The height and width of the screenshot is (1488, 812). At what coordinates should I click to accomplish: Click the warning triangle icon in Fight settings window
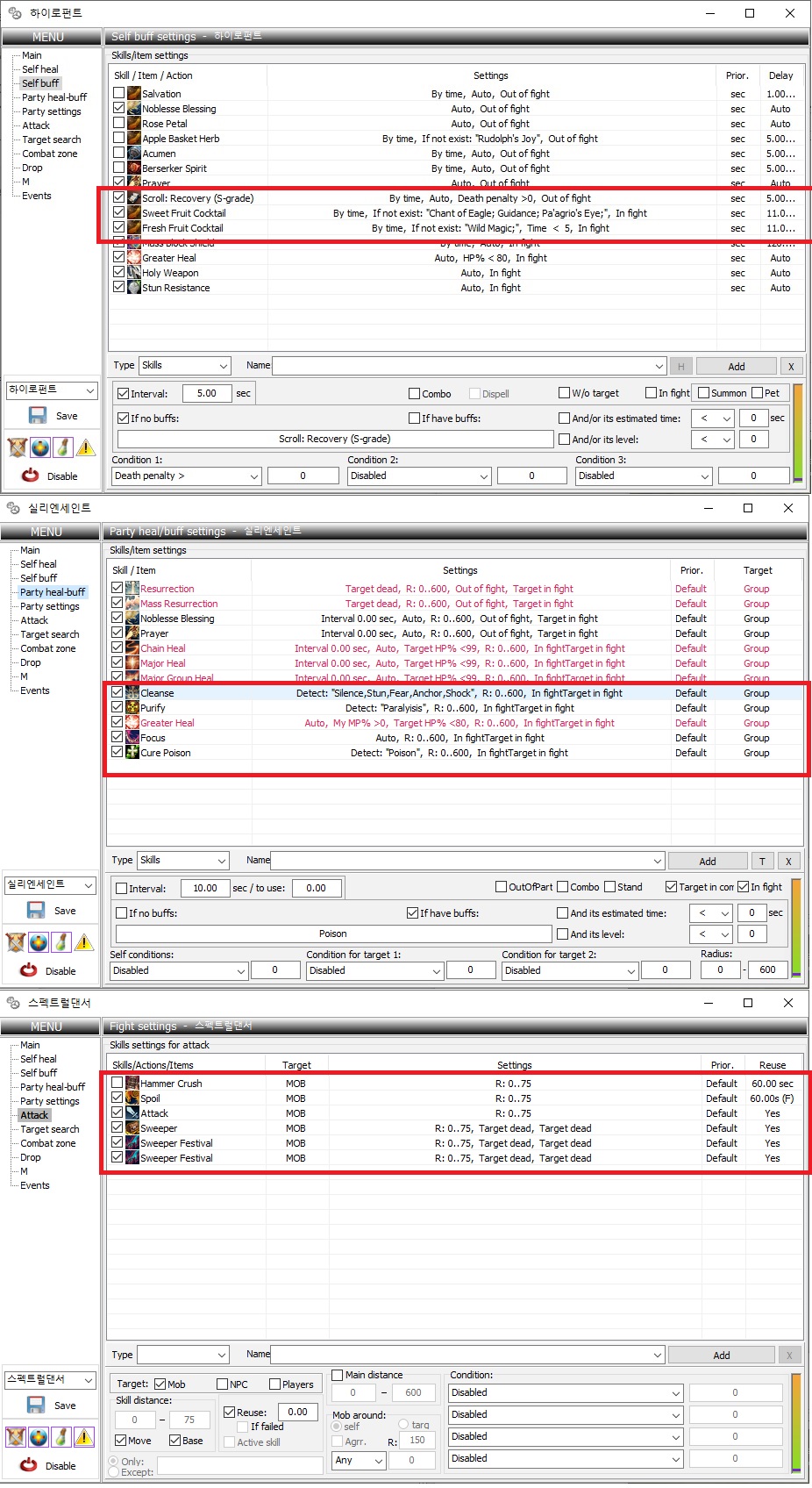[x=84, y=1437]
